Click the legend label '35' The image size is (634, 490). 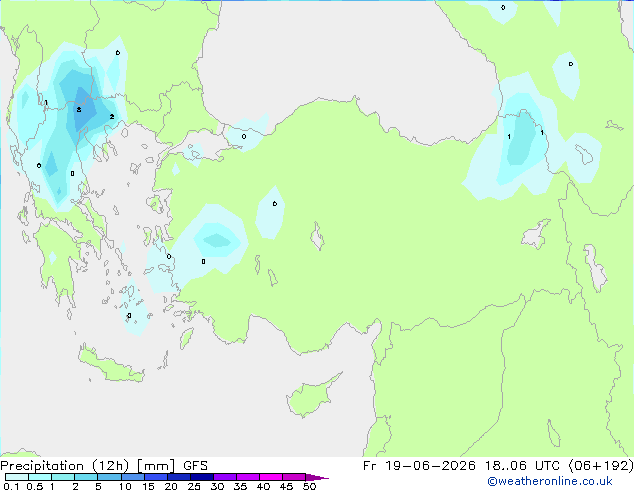[x=240, y=486]
